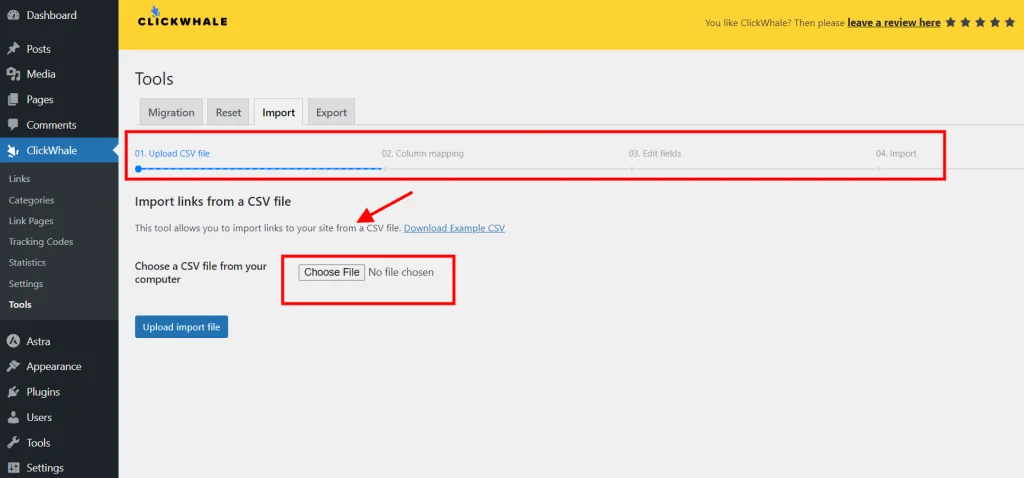Click the Users person icon

13,417
